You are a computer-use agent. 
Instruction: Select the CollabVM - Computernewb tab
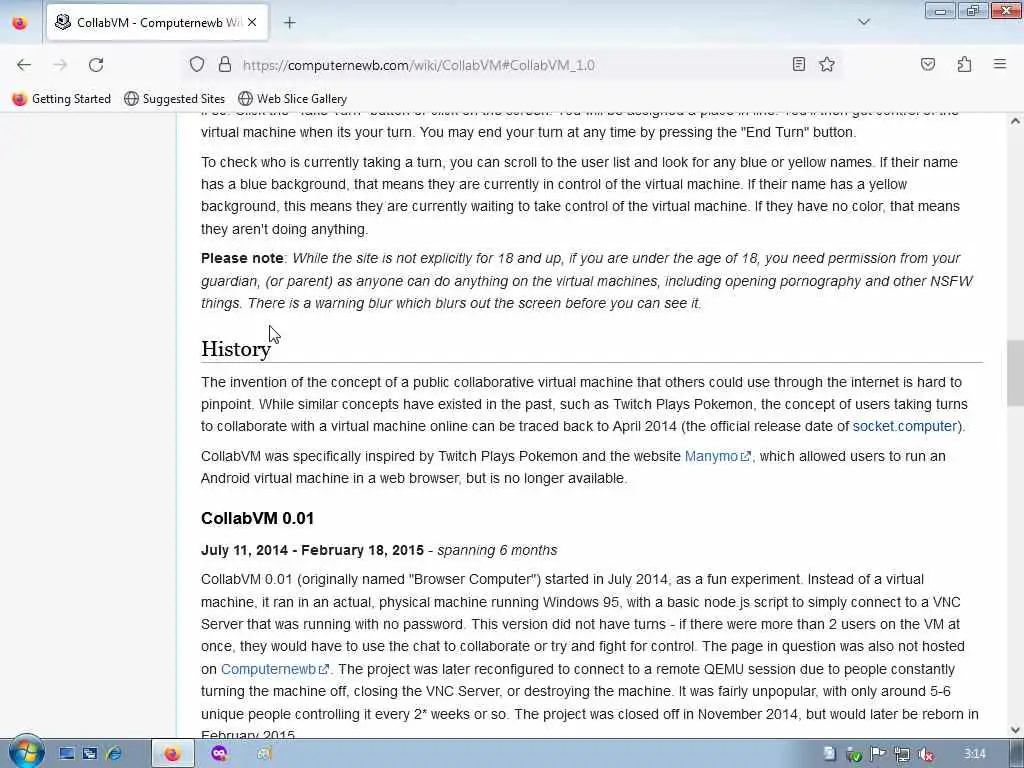pos(157,23)
